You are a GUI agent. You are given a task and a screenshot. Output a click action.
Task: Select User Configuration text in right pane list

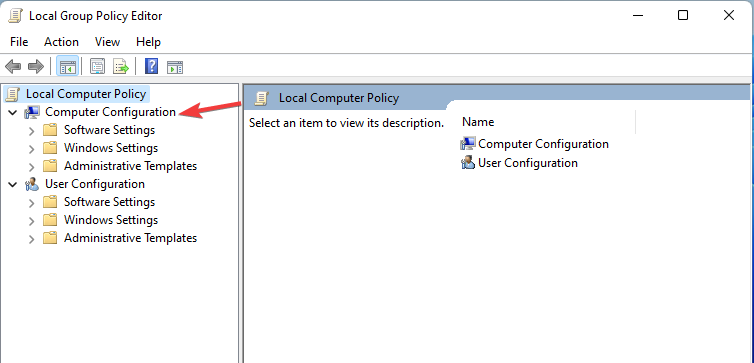[x=528, y=163]
